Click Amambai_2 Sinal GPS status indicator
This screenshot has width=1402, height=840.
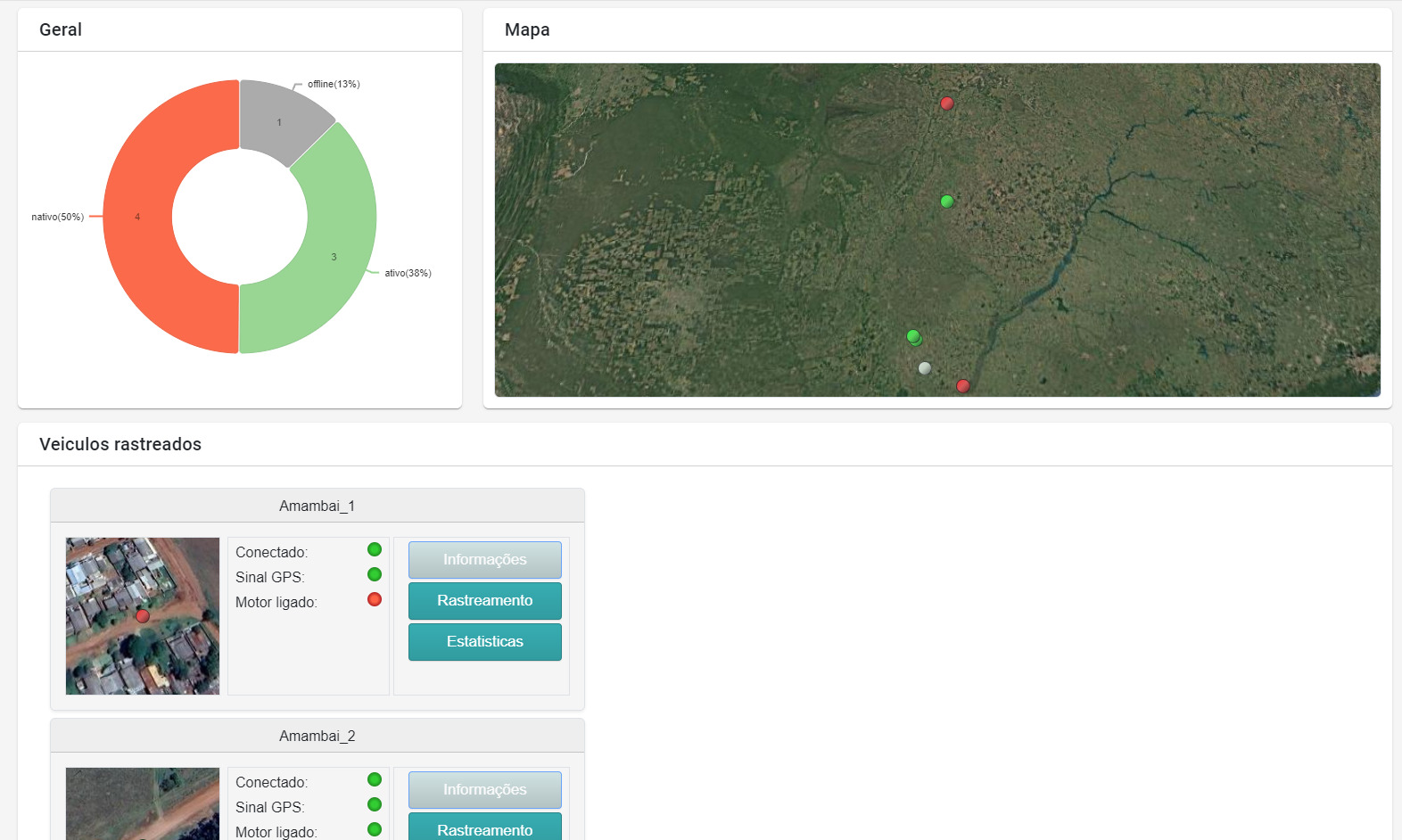[x=375, y=804]
